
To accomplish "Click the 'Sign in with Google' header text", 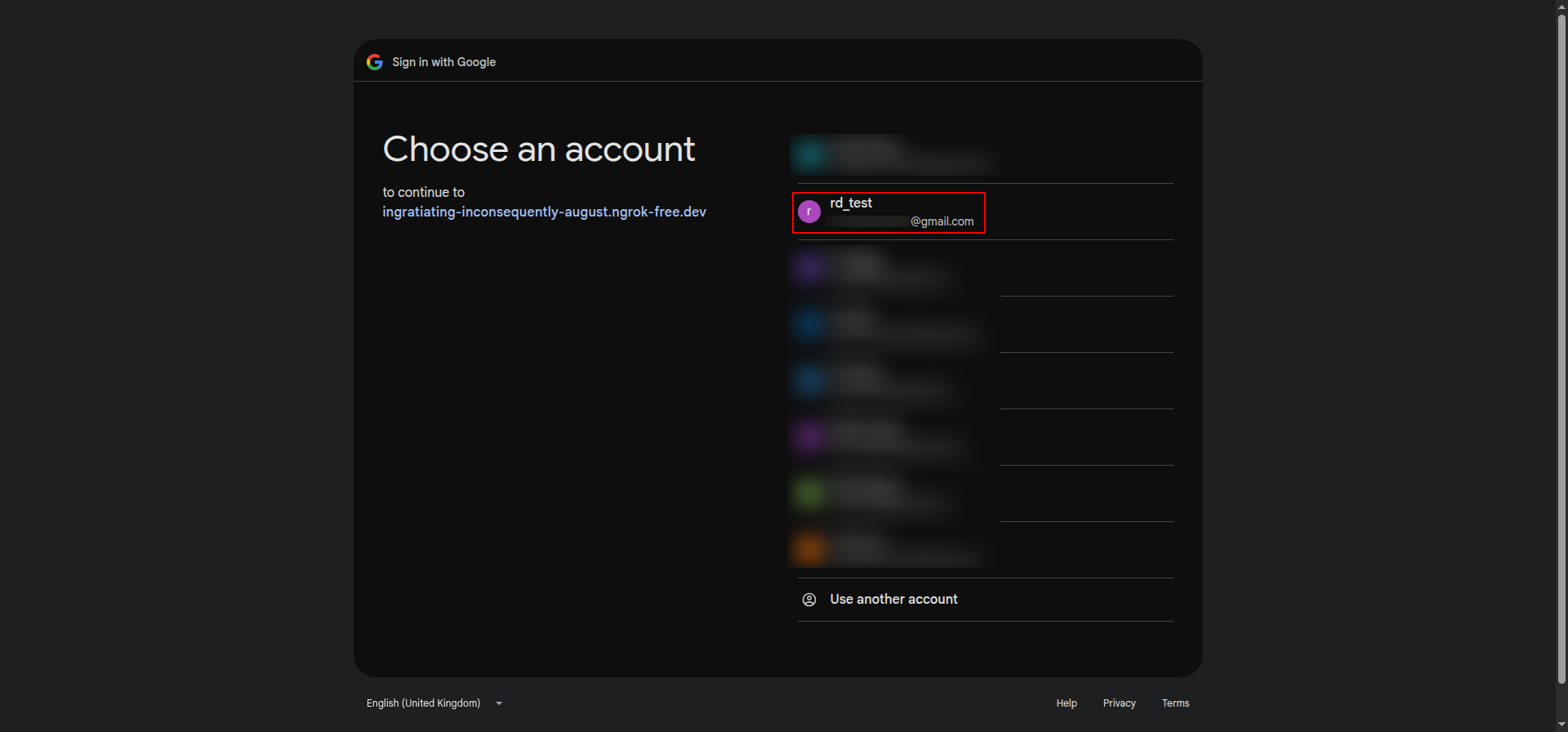I will (443, 62).
